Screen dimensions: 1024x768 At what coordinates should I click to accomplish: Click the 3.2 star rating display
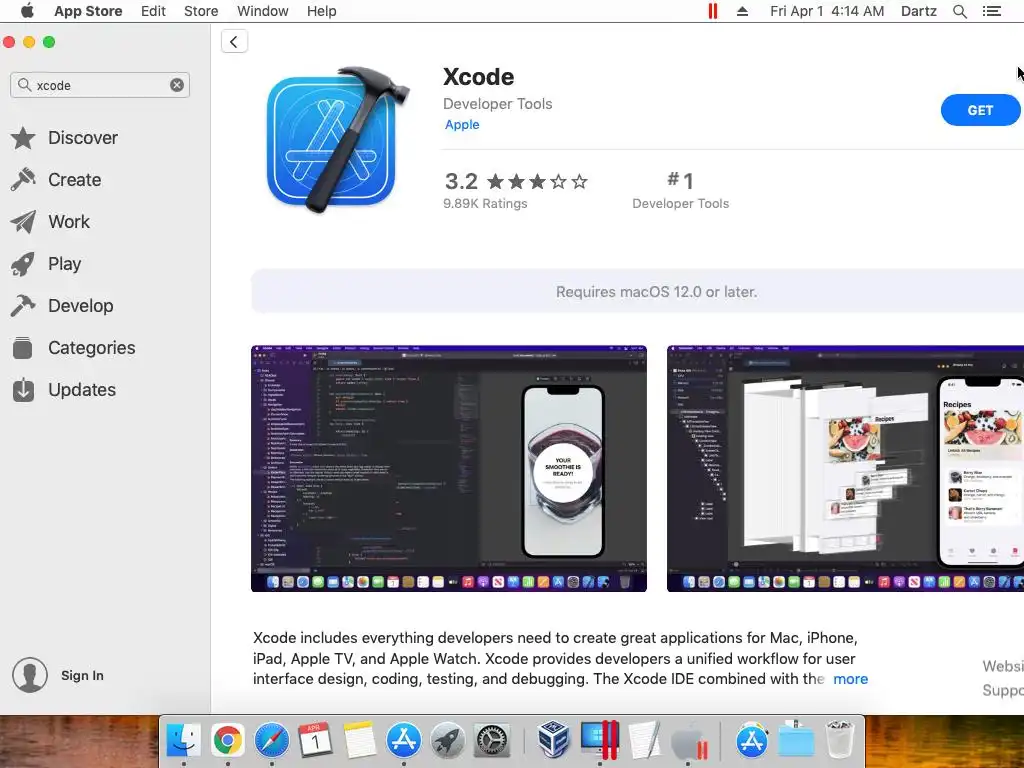pyautogui.click(x=516, y=181)
